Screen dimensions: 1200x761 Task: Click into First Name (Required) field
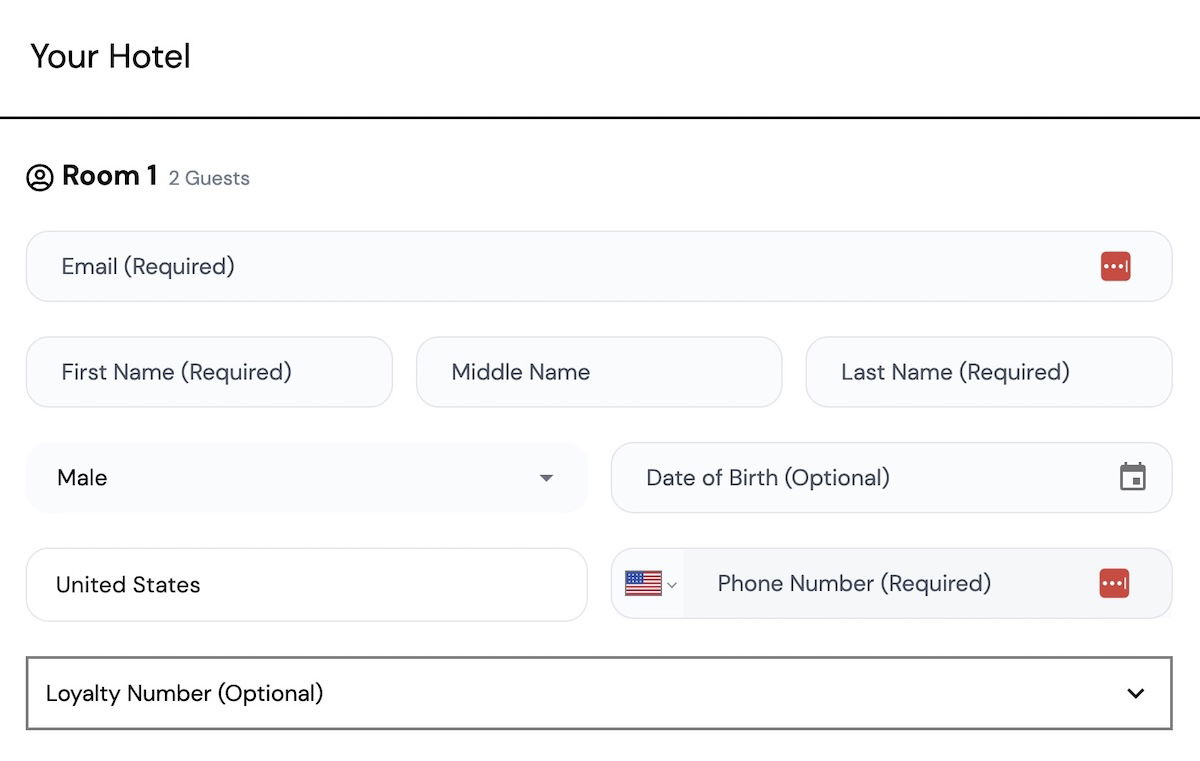209,372
